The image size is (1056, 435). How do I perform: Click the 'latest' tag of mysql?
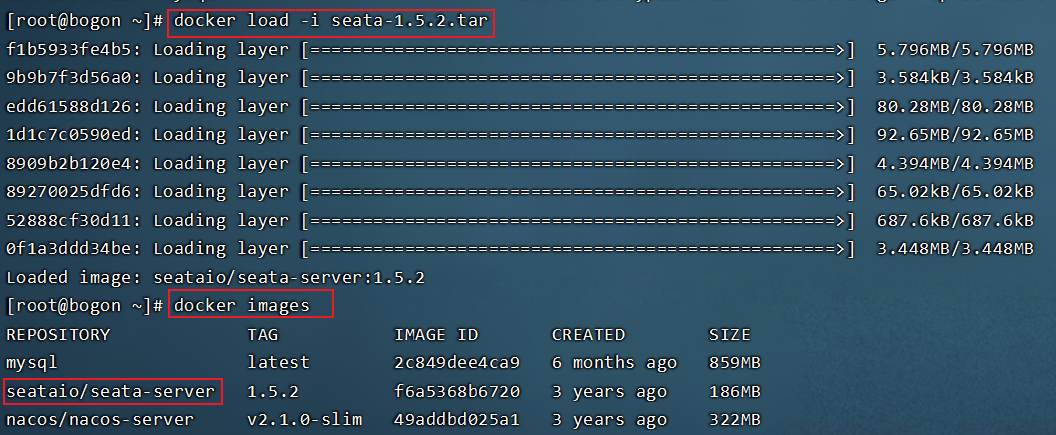278,363
